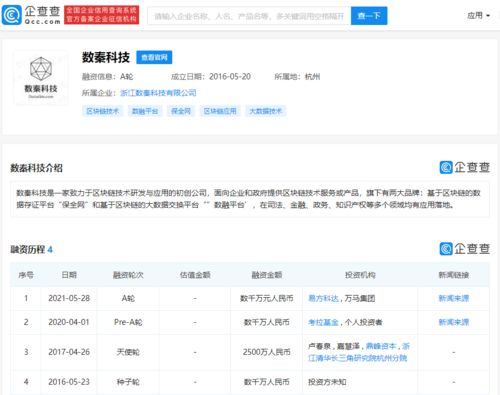Click the 融资金额 column header

click(x=266, y=275)
